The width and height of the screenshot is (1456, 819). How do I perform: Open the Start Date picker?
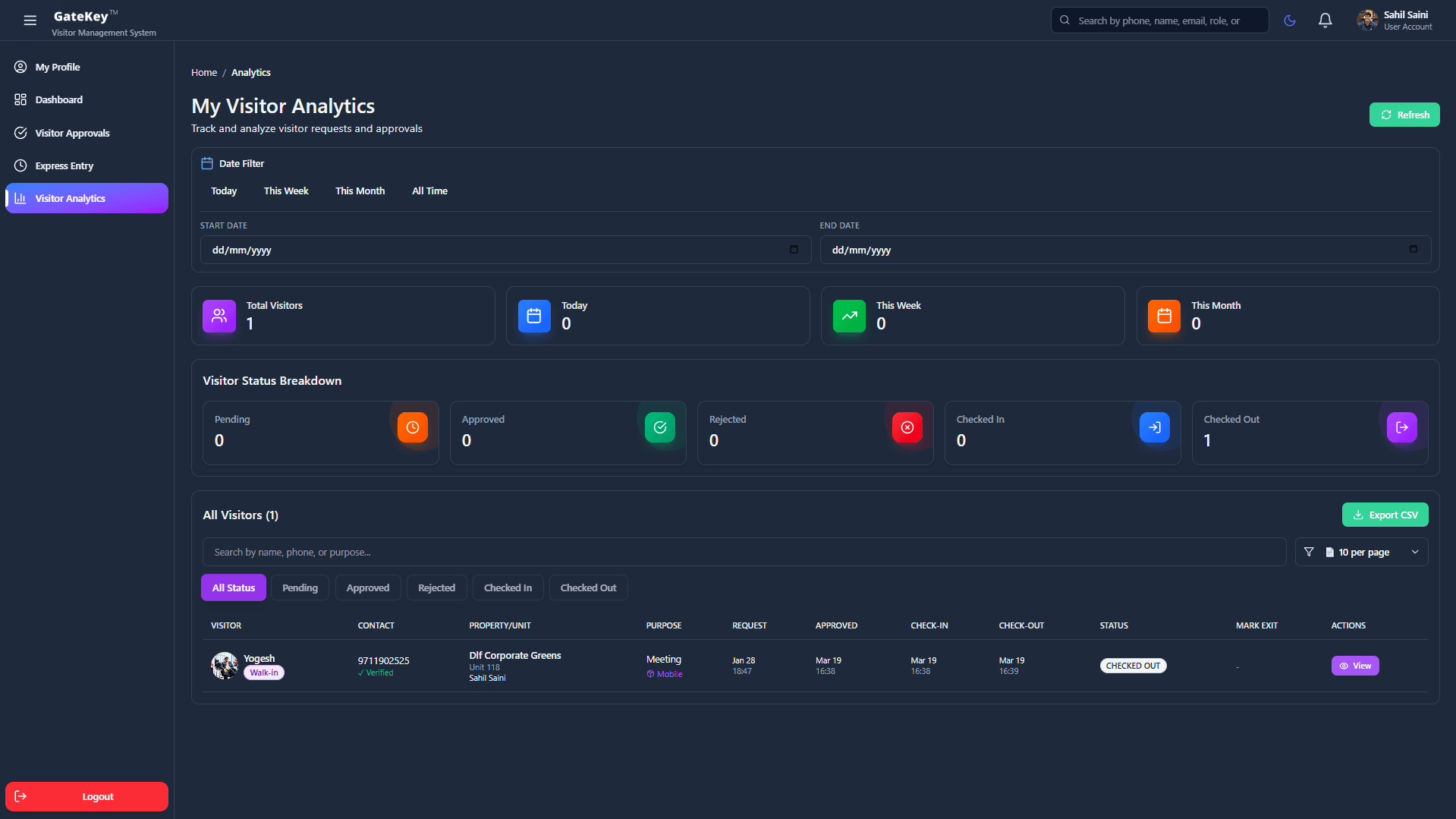(x=794, y=249)
